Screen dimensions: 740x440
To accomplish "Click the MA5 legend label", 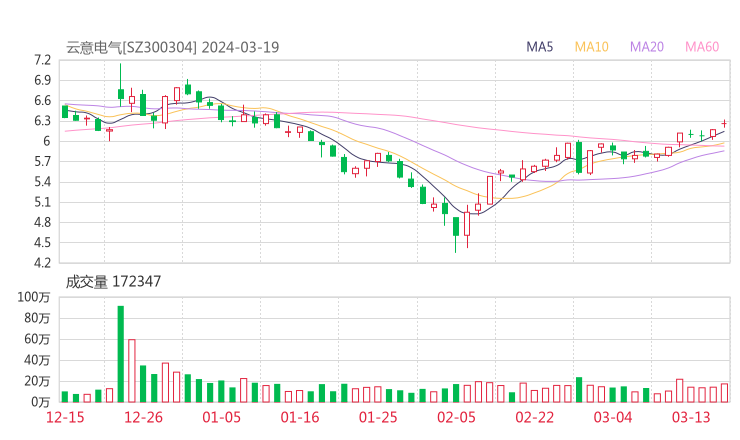I will coord(539,47).
